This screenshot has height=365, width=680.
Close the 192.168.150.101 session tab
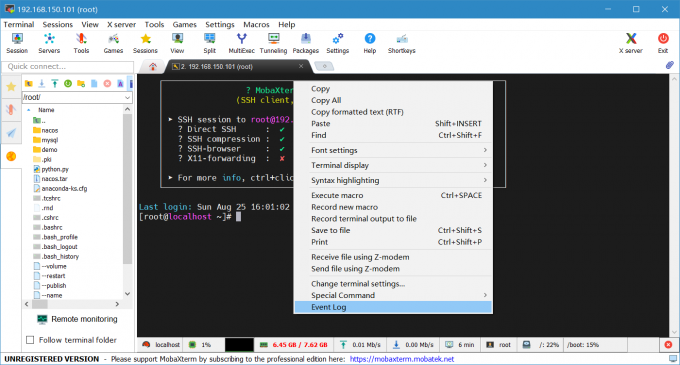point(301,66)
